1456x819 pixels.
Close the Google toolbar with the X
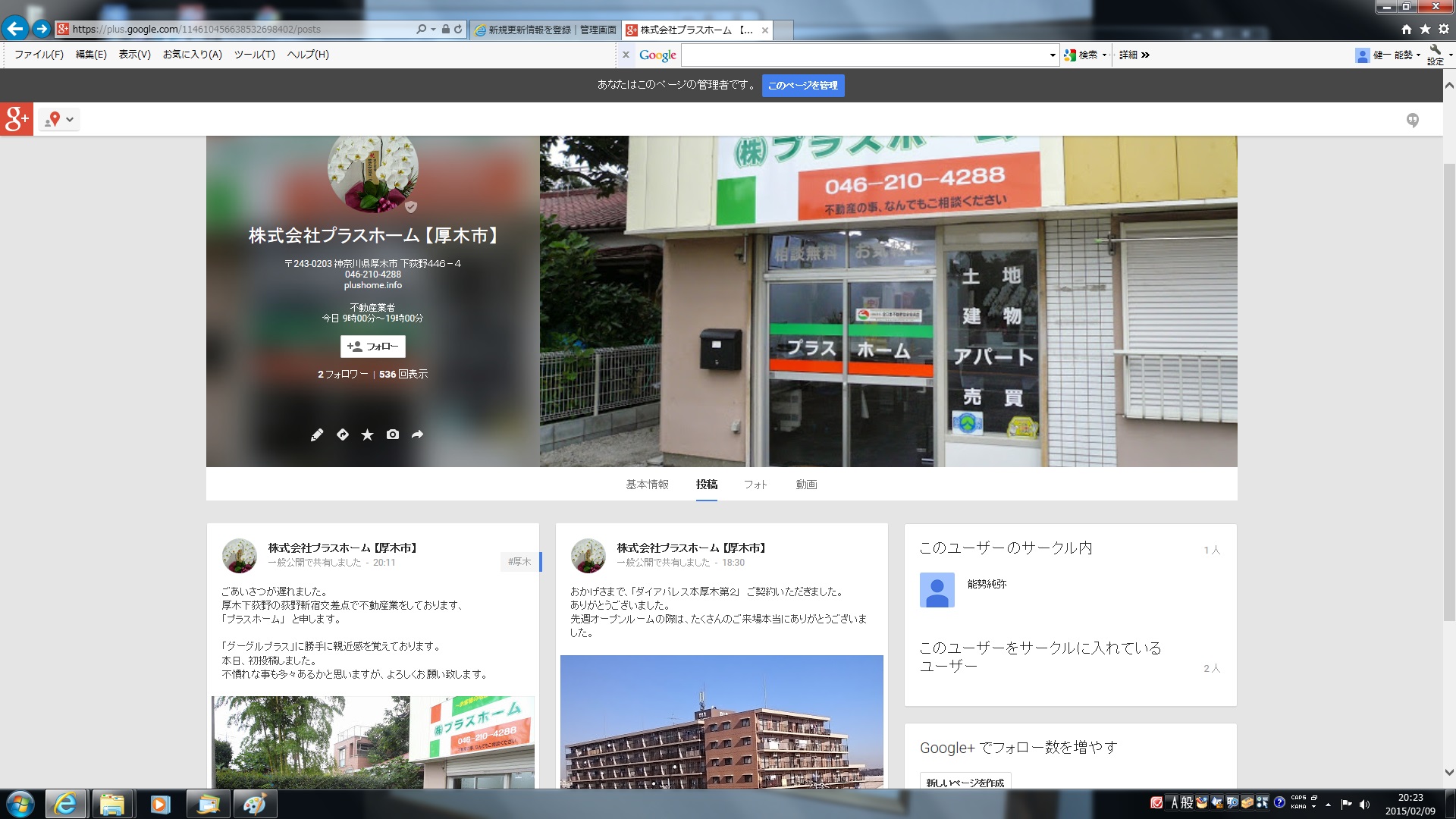coord(626,55)
